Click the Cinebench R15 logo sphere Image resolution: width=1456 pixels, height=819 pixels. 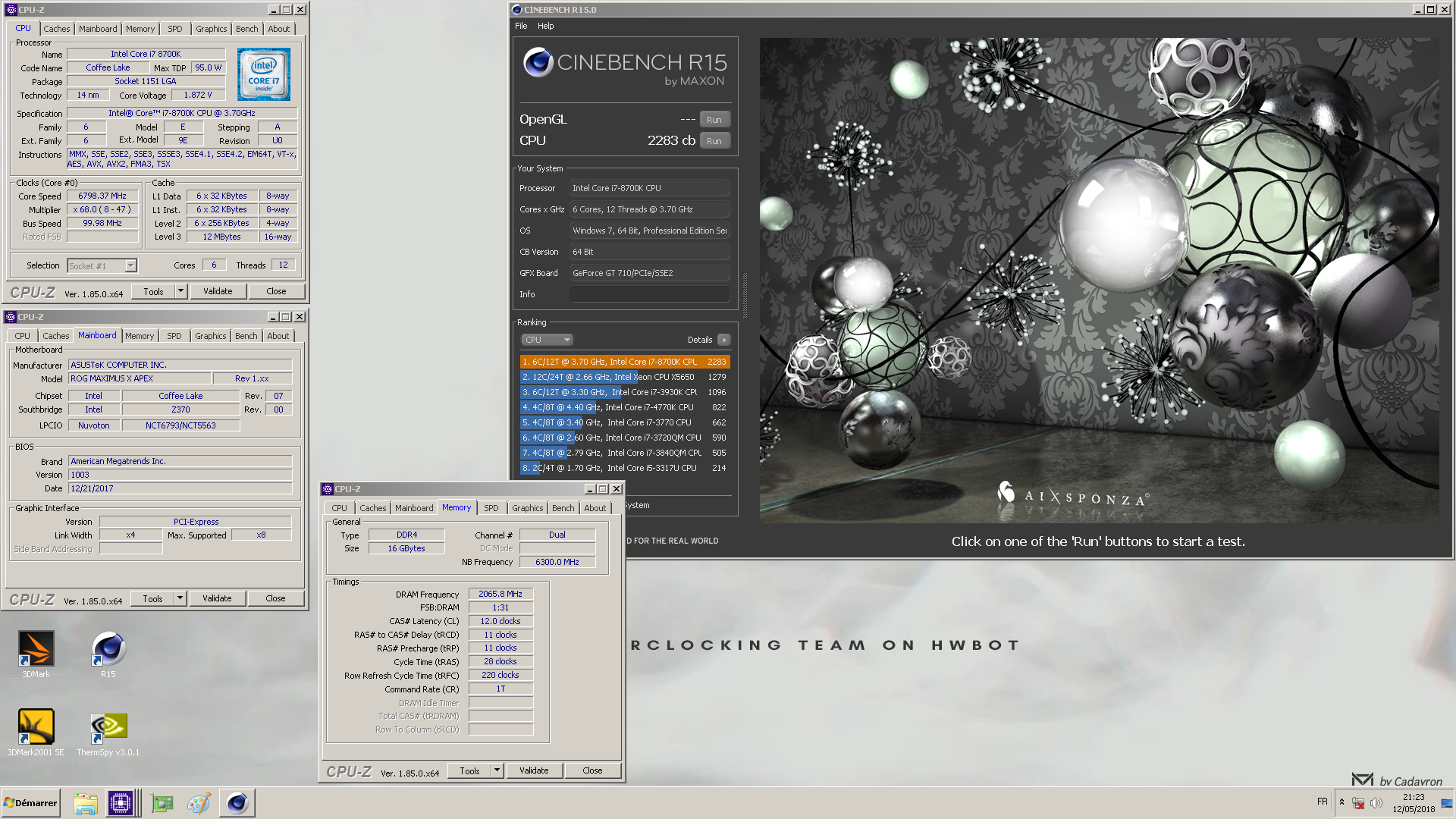[538, 62]
